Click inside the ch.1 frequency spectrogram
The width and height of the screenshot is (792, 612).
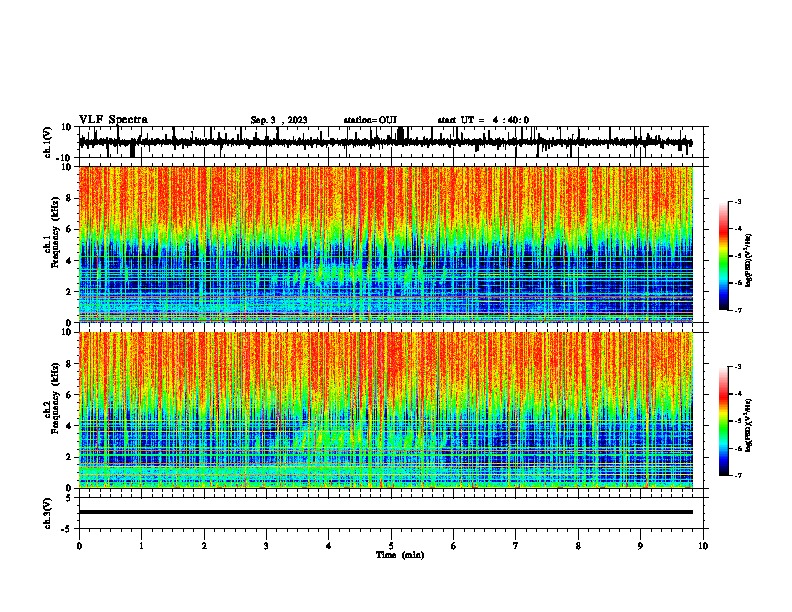click(x=385, y=244)
